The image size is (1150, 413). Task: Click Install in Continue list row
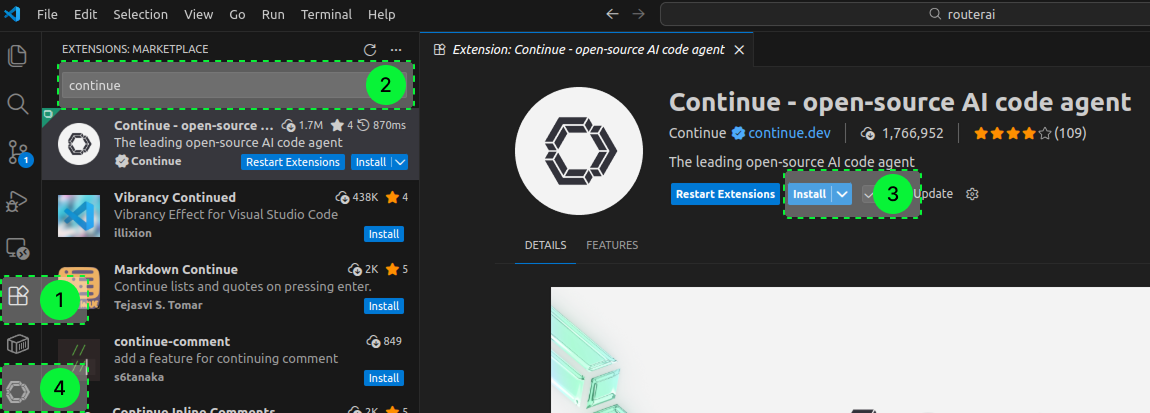coord(371,162)
